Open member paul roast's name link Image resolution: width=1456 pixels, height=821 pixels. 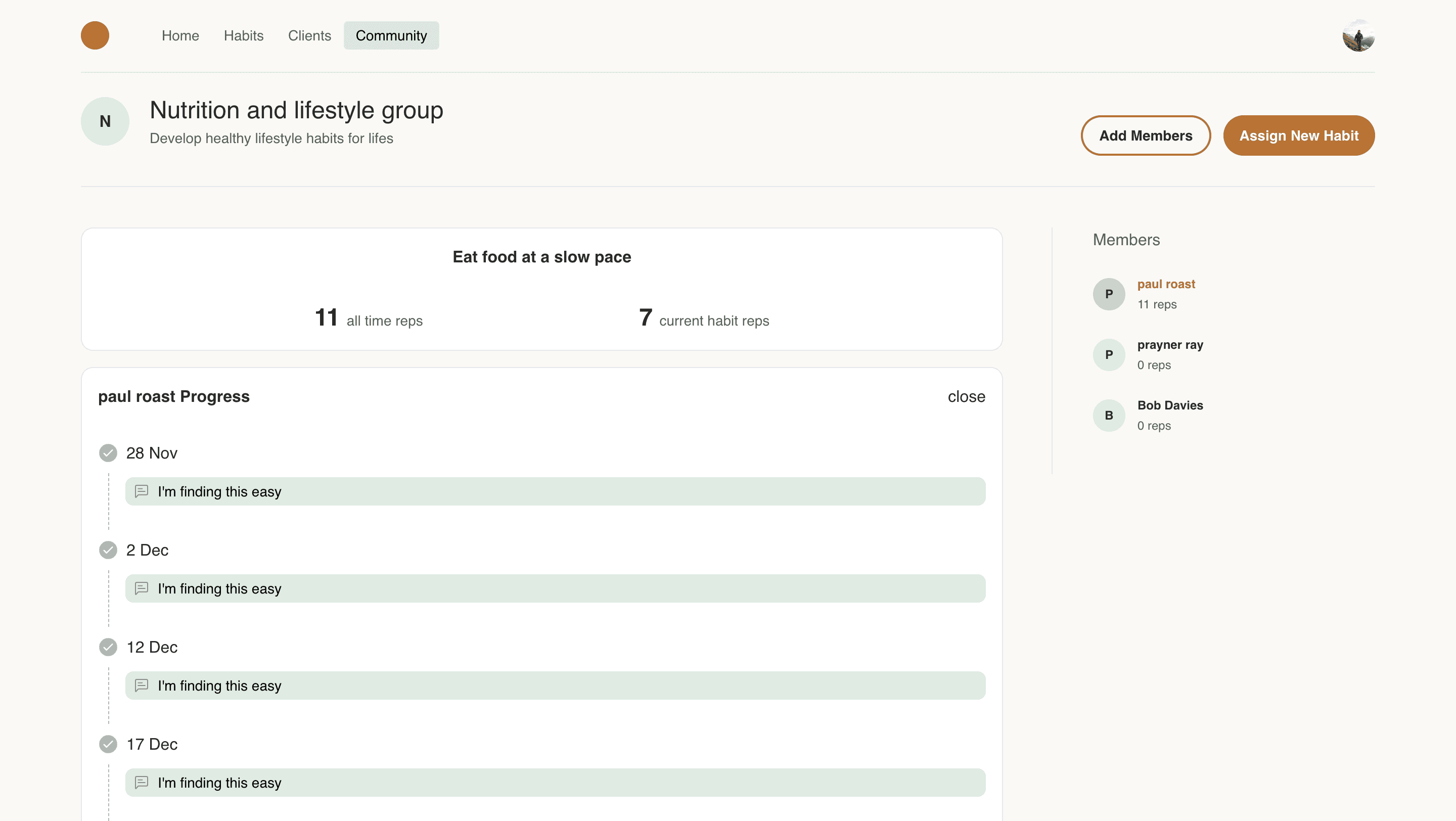pos(1166,284)
